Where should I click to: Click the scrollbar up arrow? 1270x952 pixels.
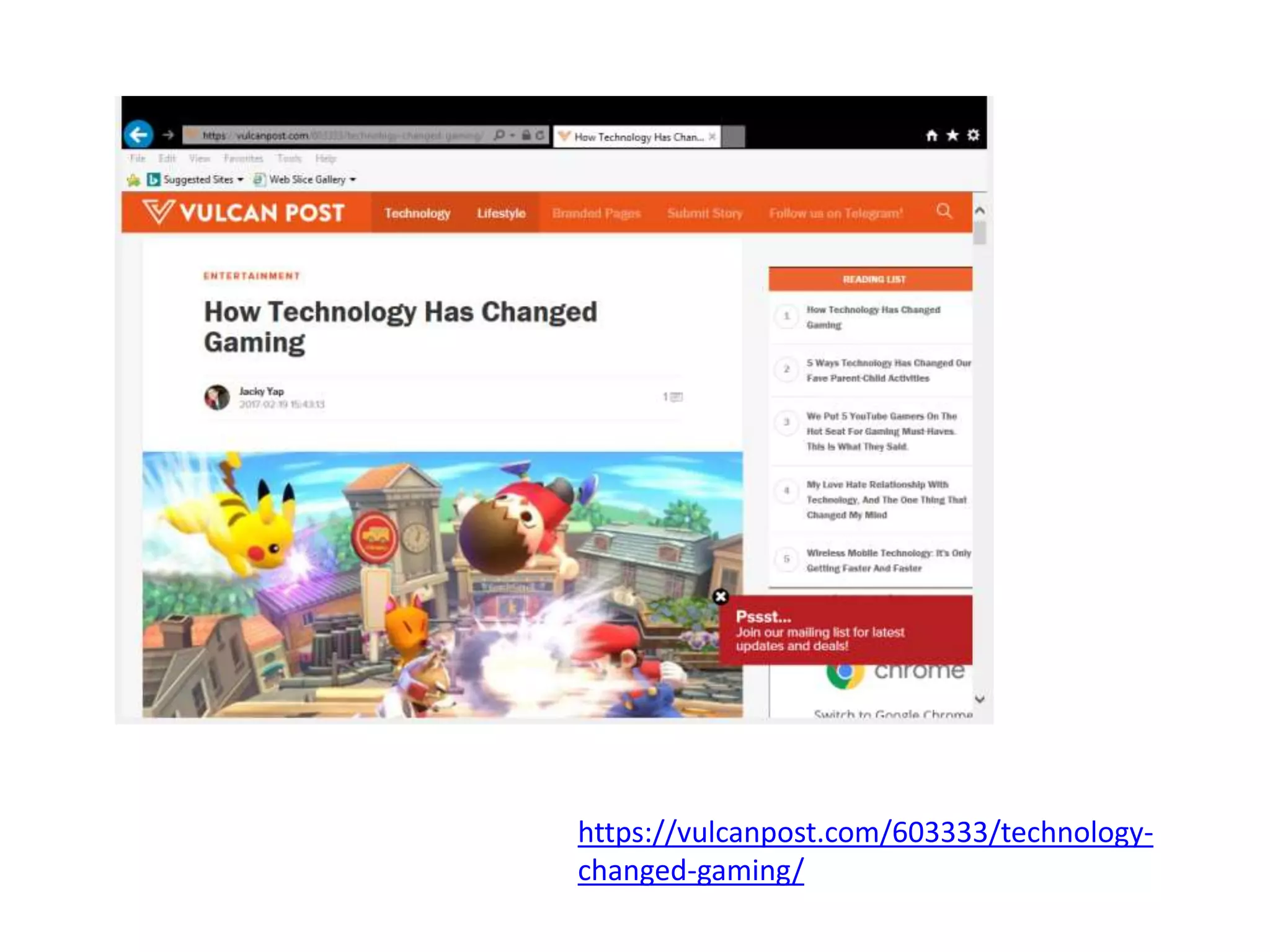click(980, 211)
